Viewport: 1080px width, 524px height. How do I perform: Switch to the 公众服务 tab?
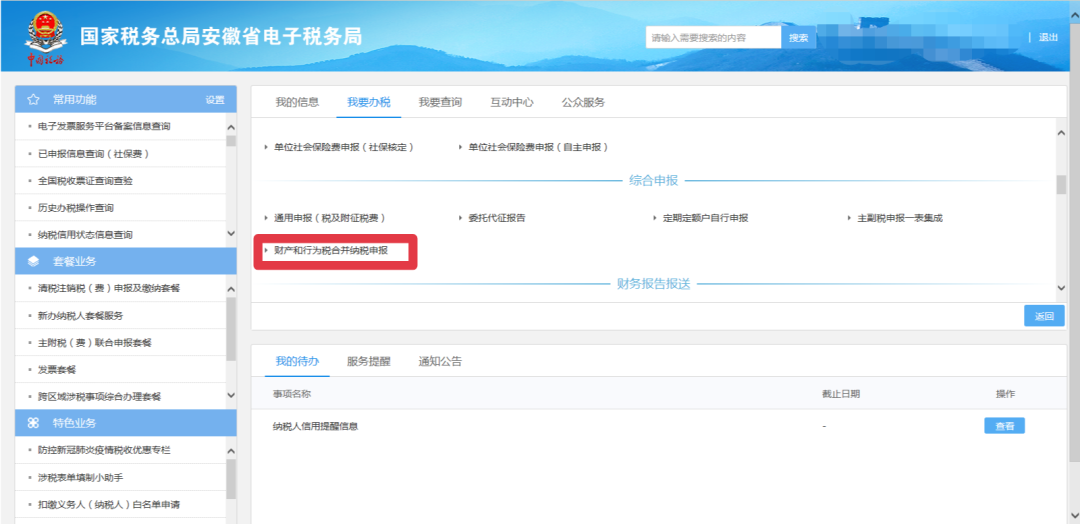pos(583,103)
